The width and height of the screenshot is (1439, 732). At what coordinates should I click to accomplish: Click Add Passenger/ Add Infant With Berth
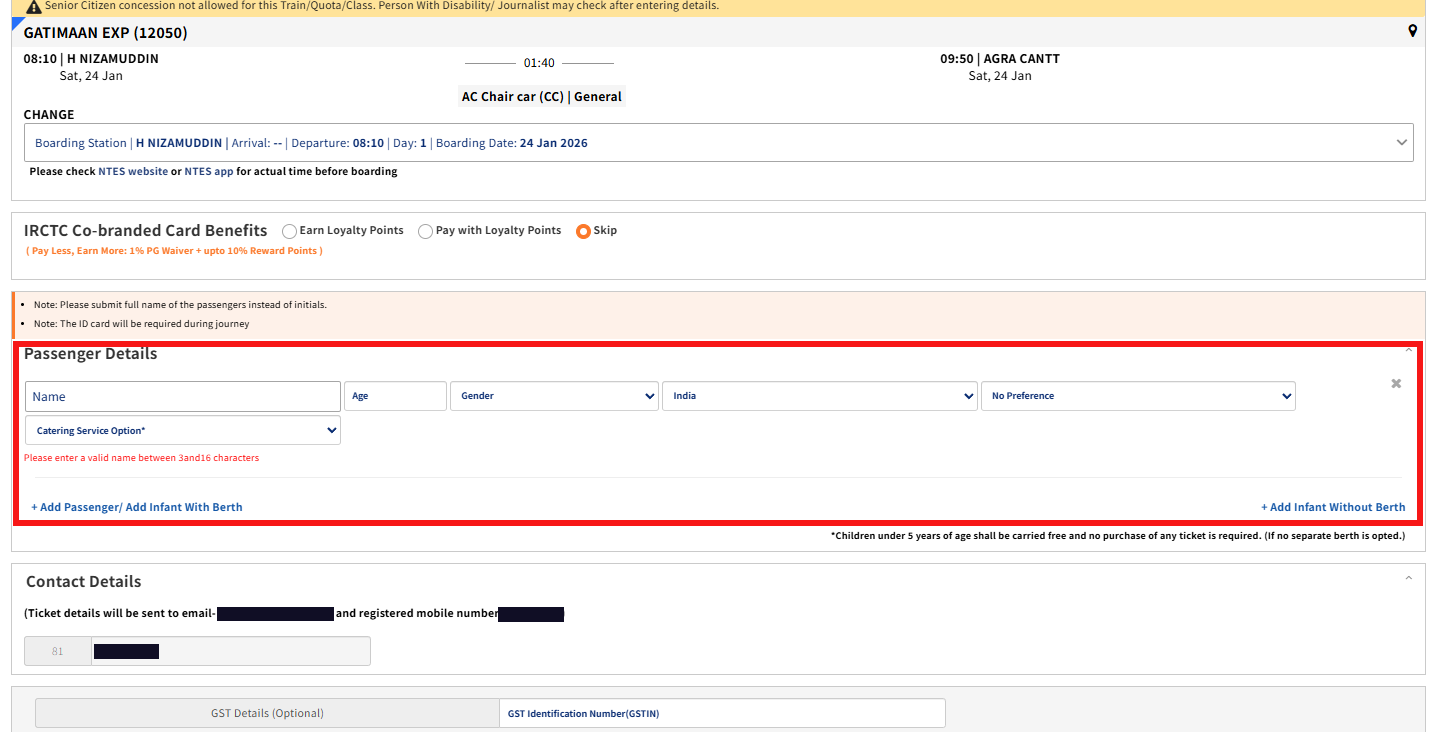point(137,507)
